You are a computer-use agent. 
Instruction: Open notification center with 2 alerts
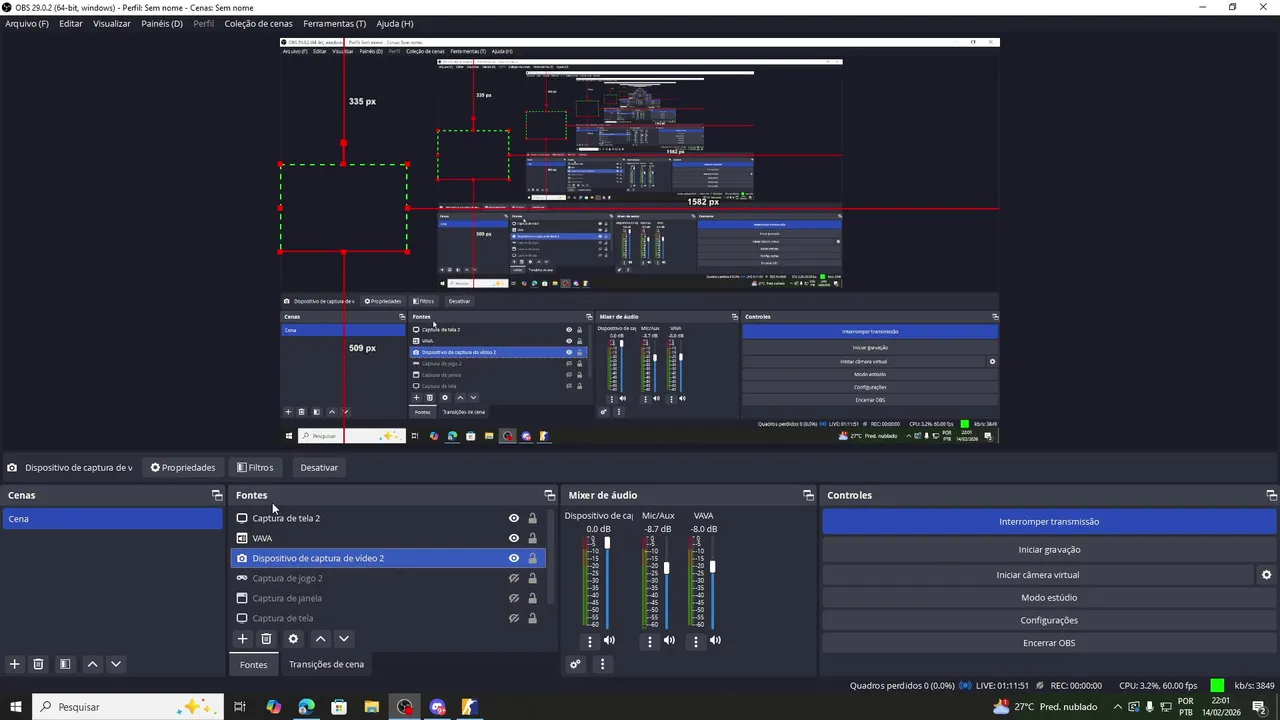click(x=1259, y=707)
